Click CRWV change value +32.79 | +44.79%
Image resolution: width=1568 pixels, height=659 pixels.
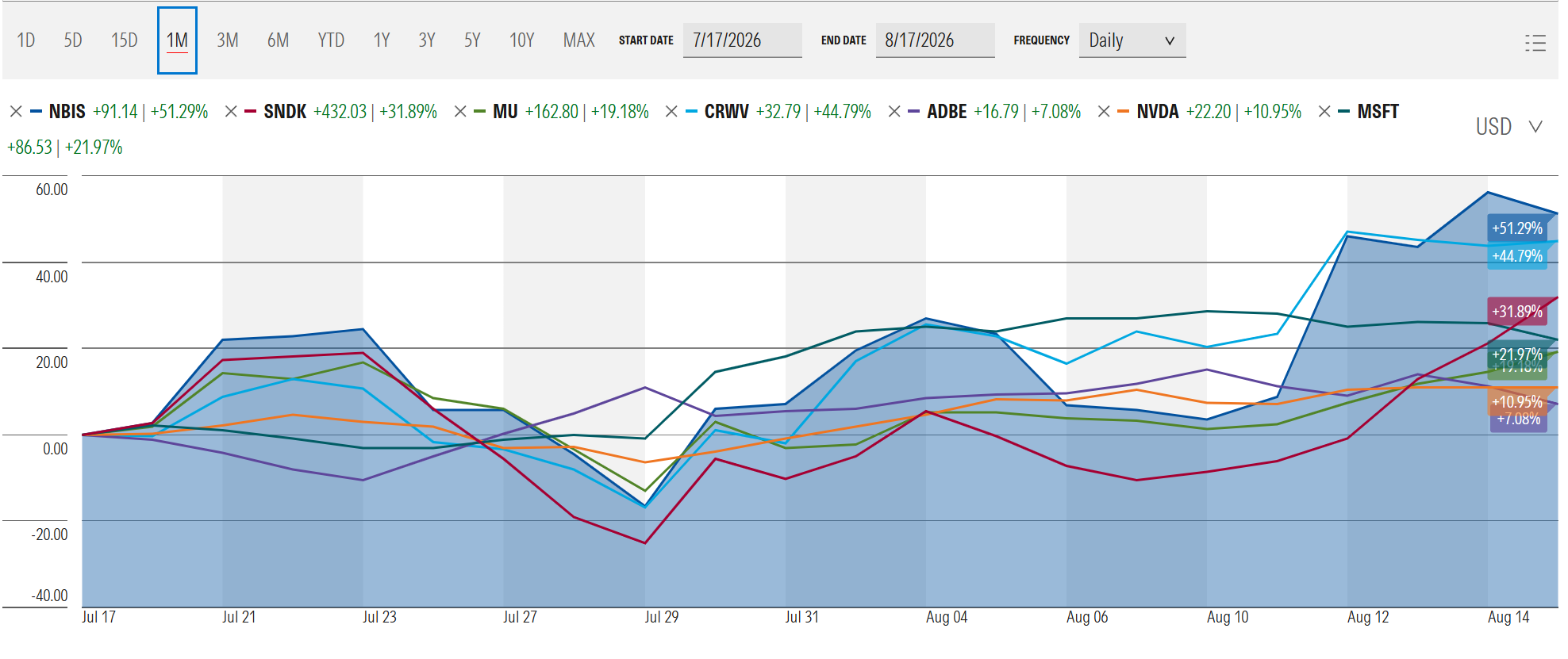814,112
